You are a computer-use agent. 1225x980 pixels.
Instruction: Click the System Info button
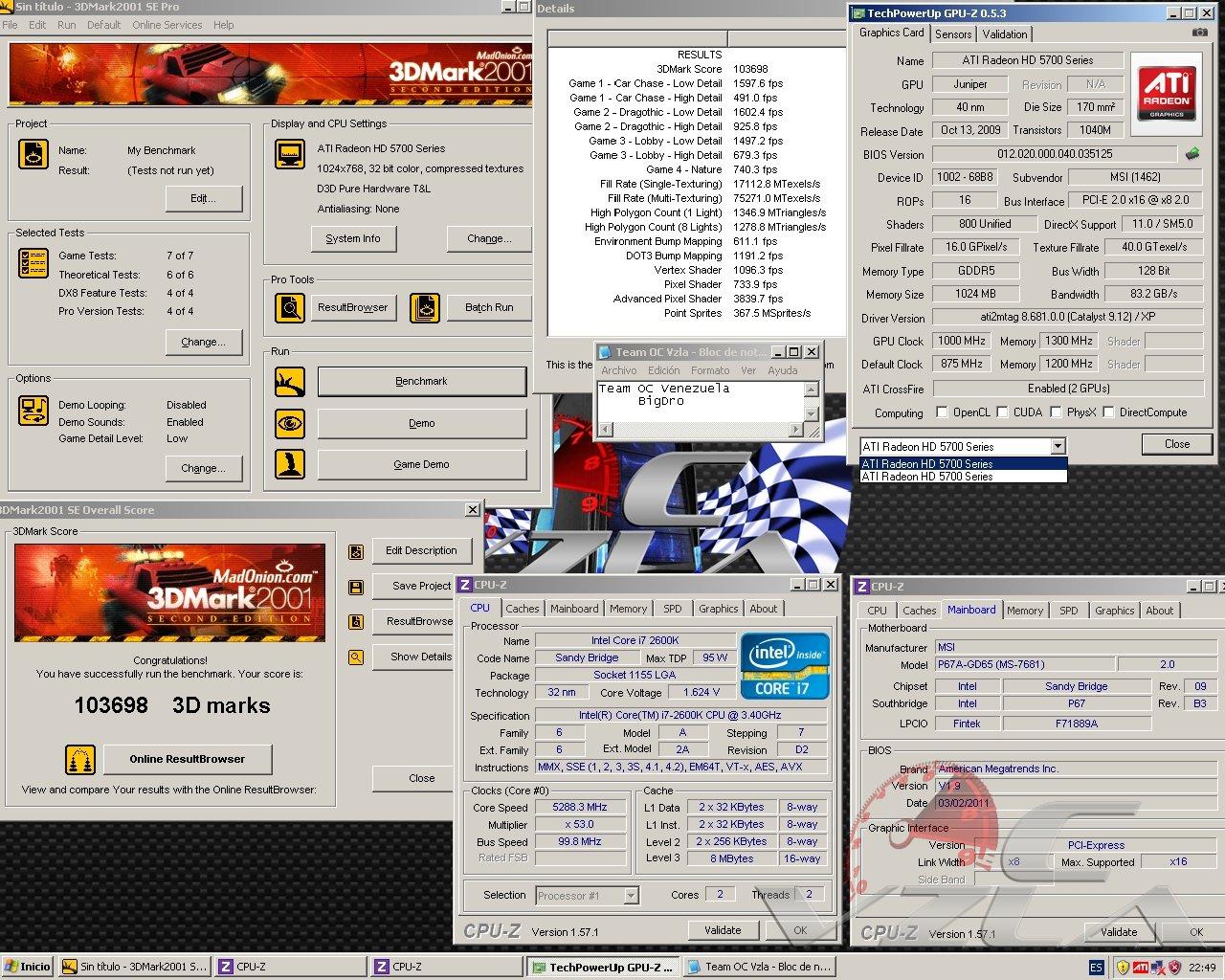click(353, 238)
